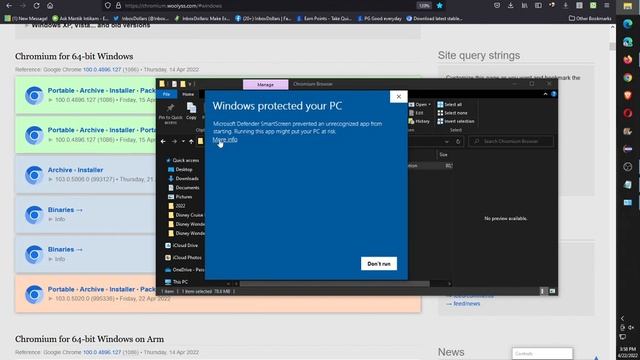Select Desktop in navigation pane
The image size is (640, 360).
180,169
